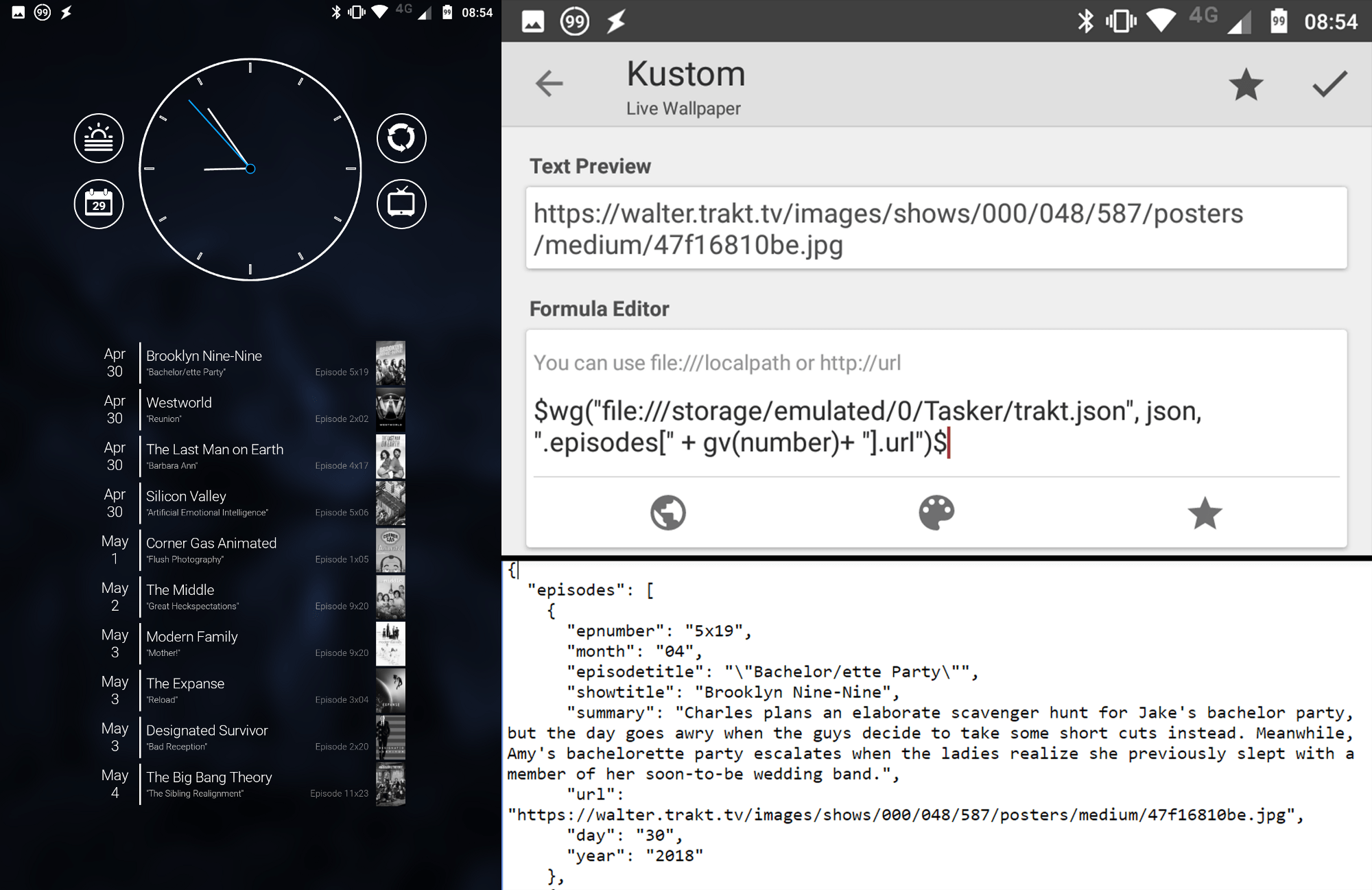Open the TV shows icon on the widget

point(401,204)
